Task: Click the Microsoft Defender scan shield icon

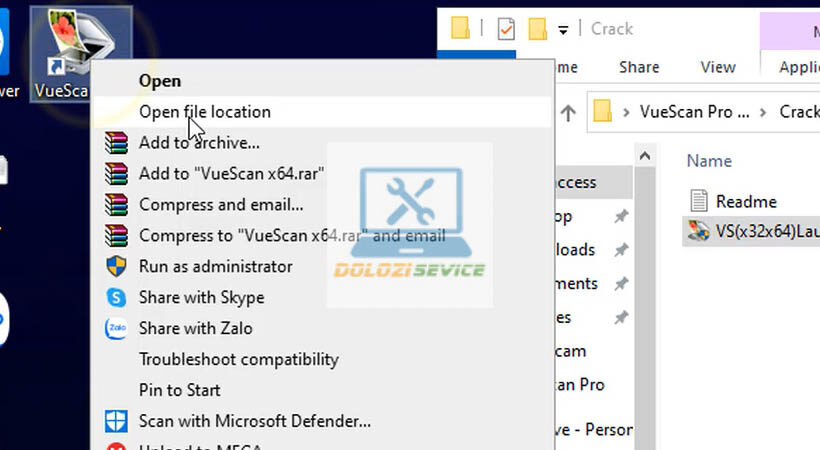Action: tap(117, 422)
